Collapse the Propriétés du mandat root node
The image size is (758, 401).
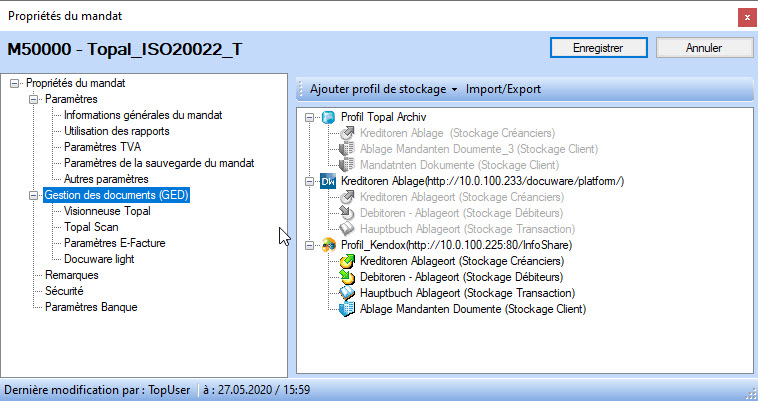point(14,83)
